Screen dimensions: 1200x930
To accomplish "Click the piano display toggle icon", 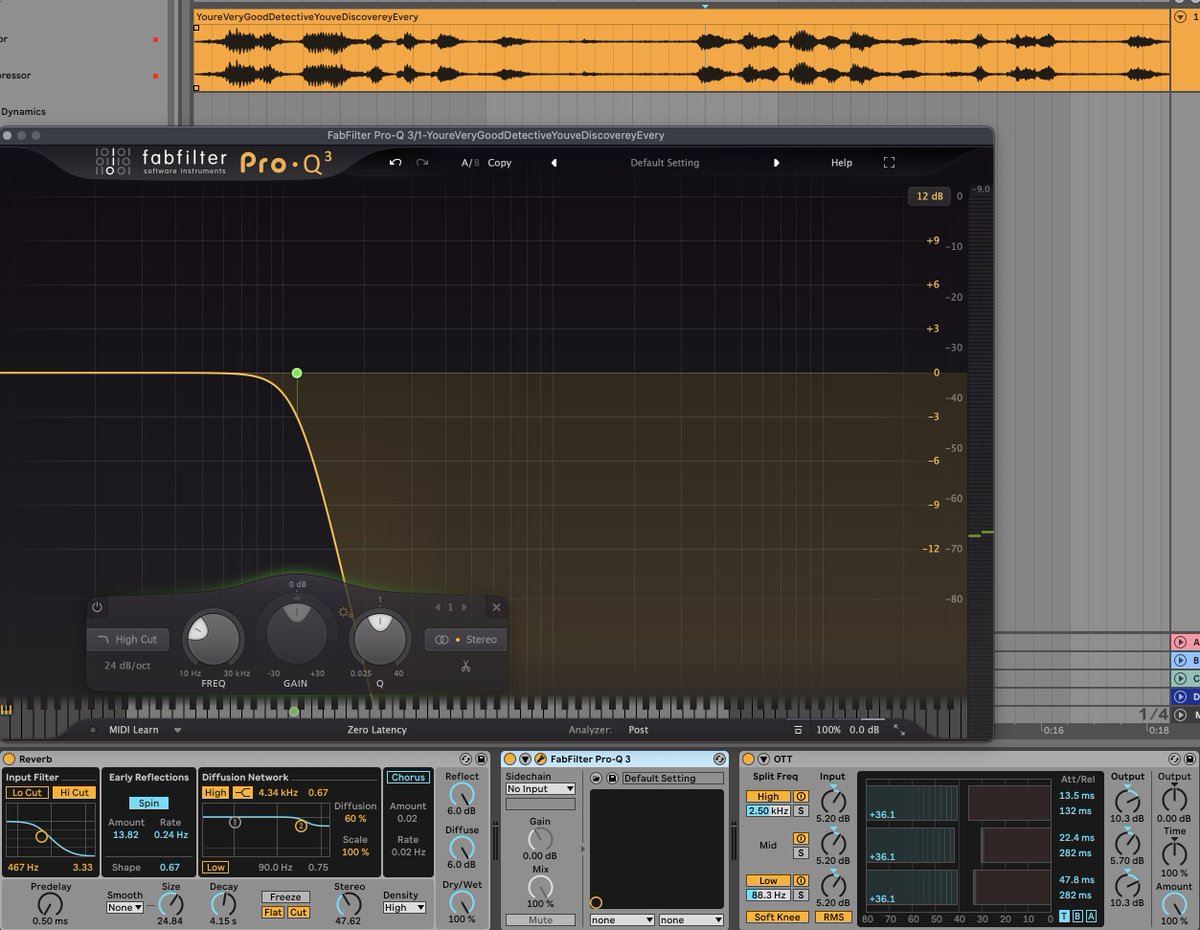I will click(7, 711).
